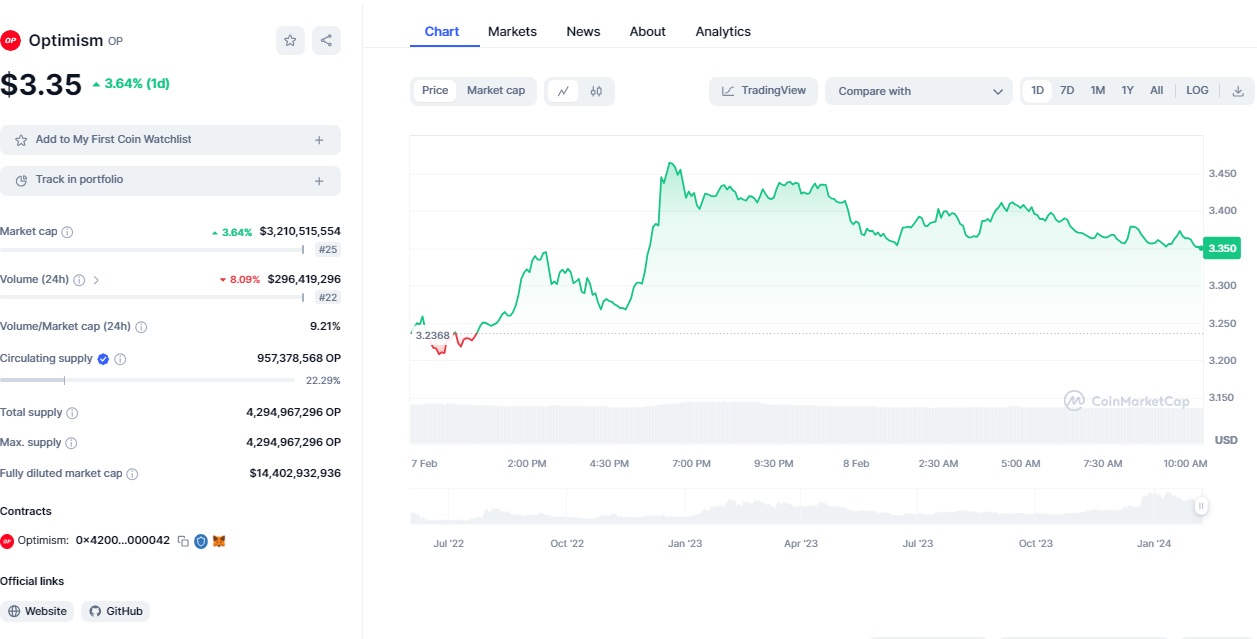Click the info icon beside Circulating supply
Viewport: 1257px width, 639px height.
(120, 359)
